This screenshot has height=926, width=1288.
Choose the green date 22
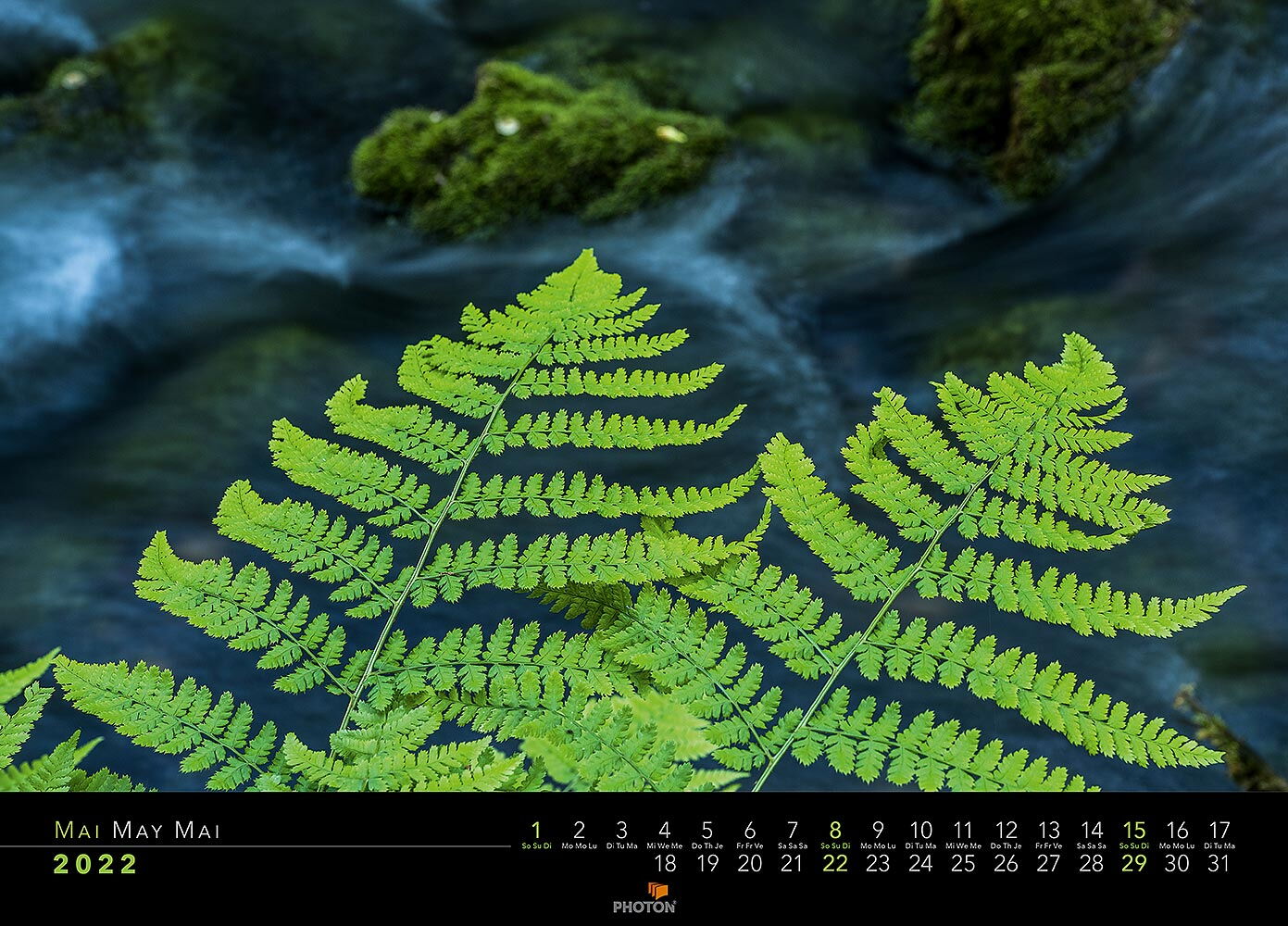click(x=835, y=864)
